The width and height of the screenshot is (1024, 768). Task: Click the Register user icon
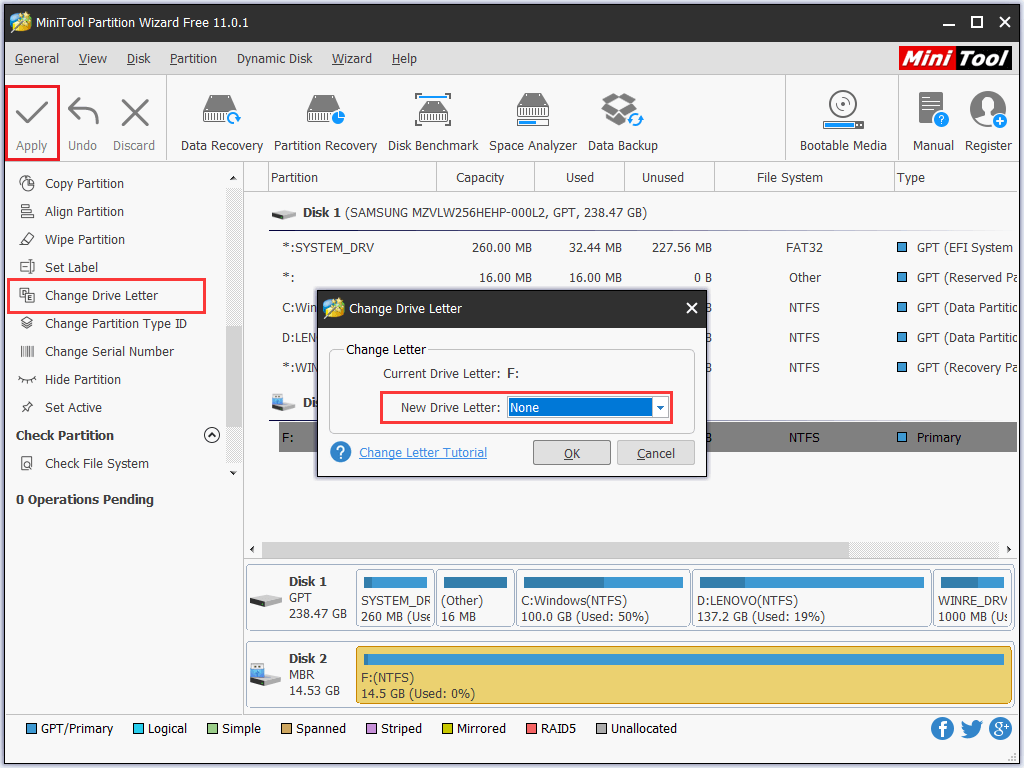[x=988, y=110]
